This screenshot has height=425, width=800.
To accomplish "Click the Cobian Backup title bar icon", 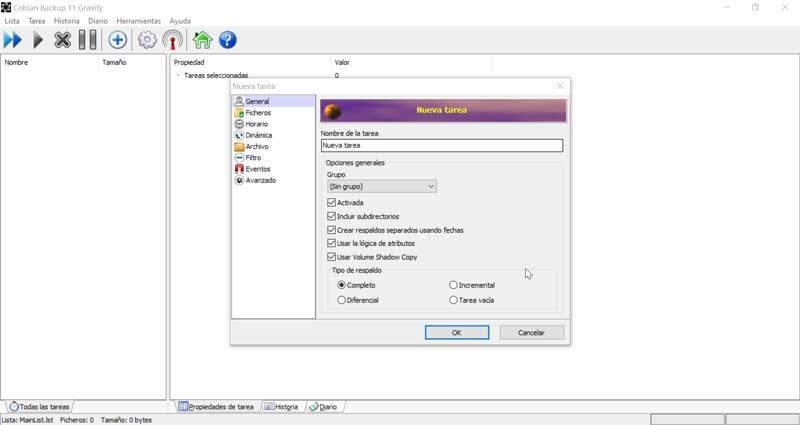I will pyautogui.click(x=6, y=8).
